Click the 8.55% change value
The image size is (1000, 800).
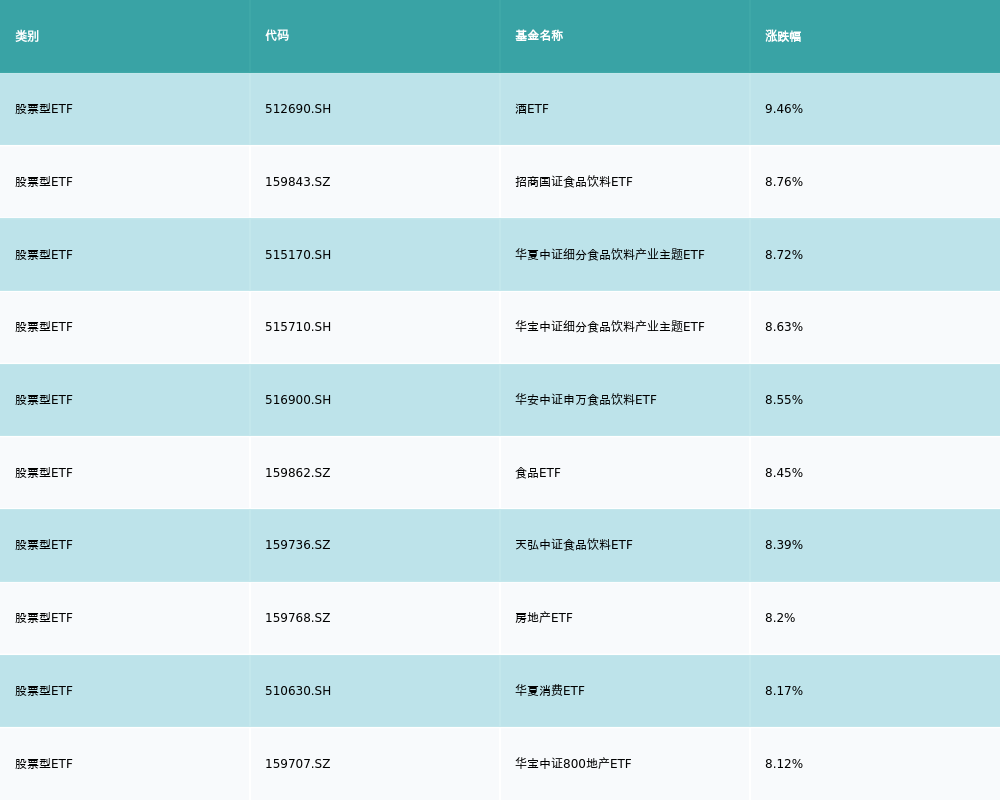click(x=784, y=400)
